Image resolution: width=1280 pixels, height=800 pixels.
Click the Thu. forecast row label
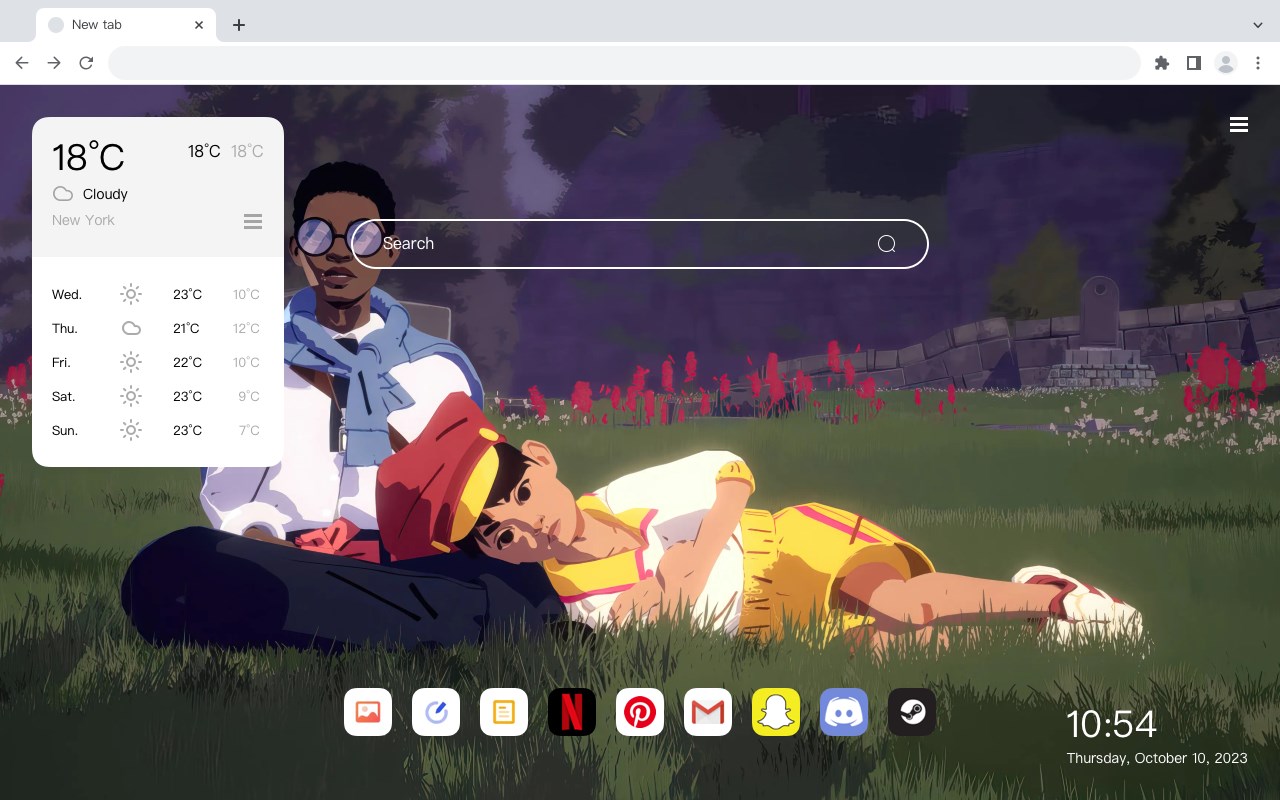click(x=65, y=328)
